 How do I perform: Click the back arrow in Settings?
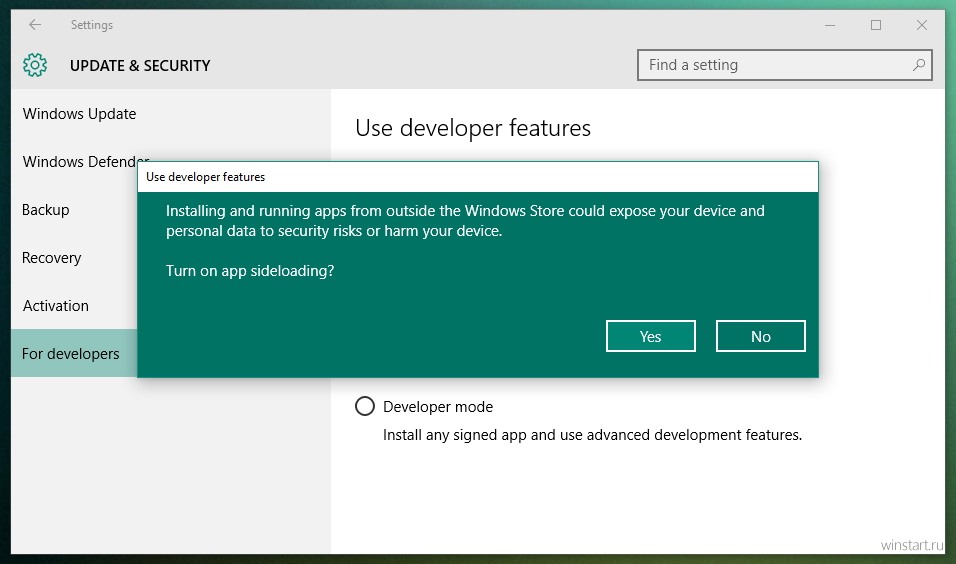tap(35, 24)
